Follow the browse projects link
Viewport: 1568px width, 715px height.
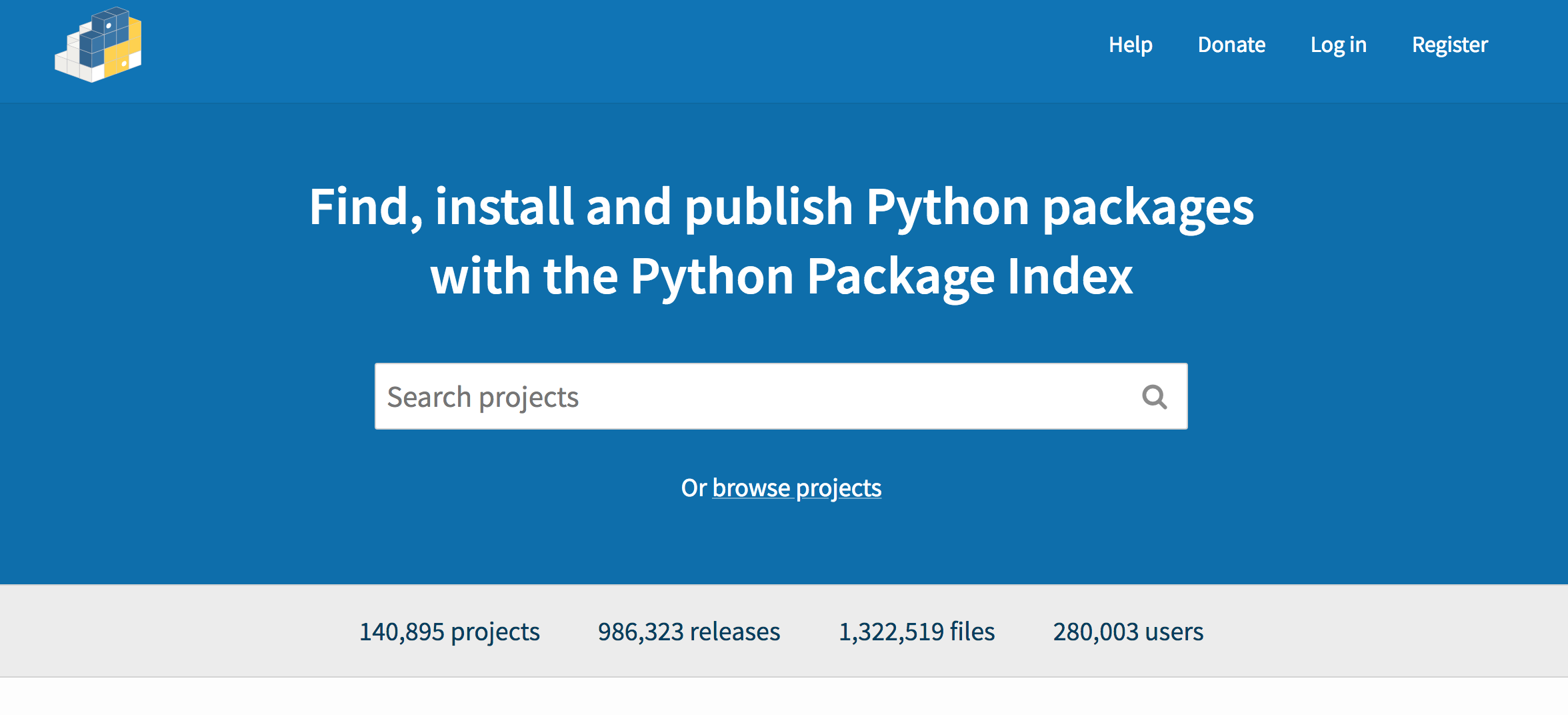coord(797,488)
